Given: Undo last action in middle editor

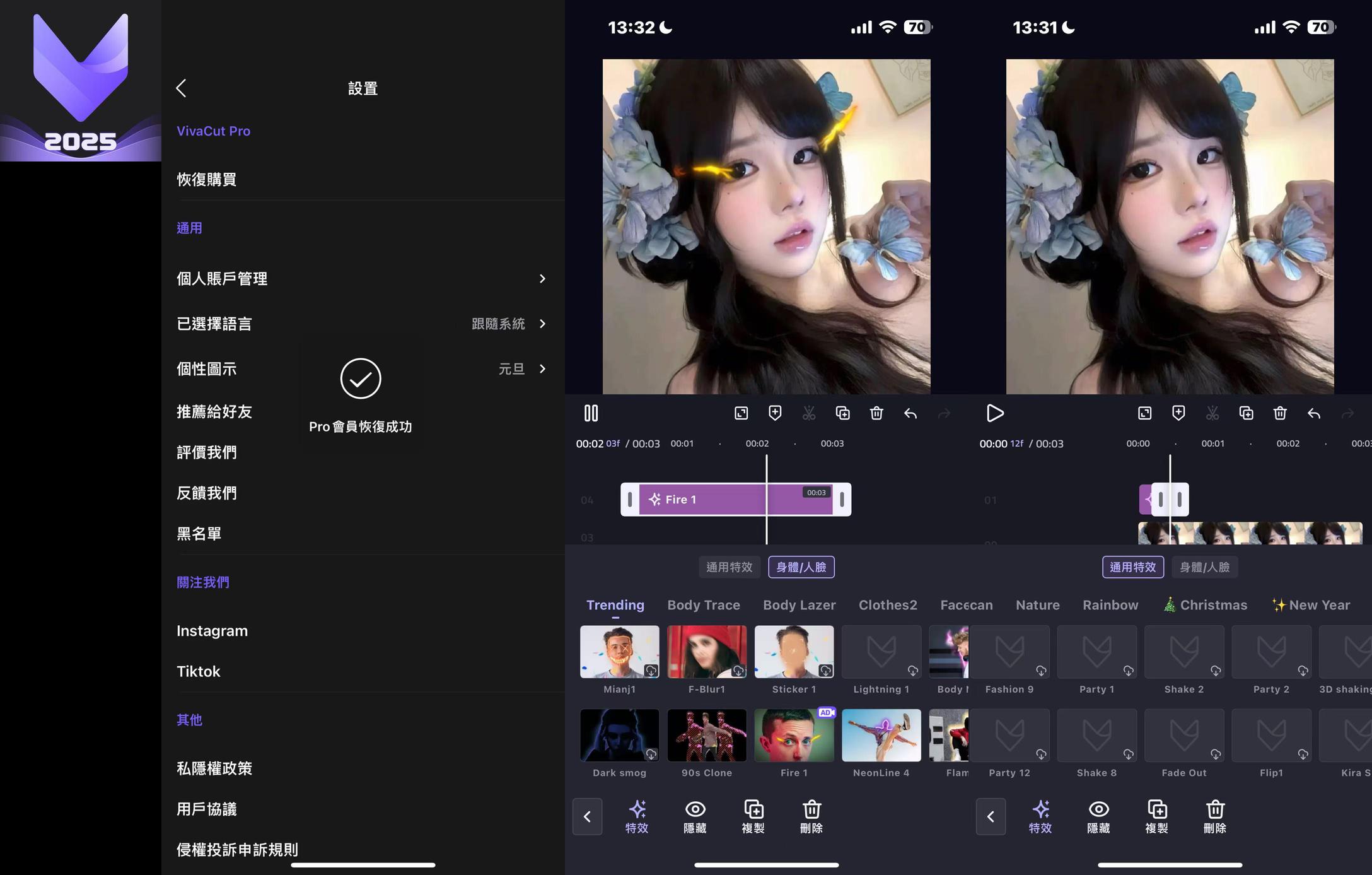Looking at the screenshot, I should 910,414.
